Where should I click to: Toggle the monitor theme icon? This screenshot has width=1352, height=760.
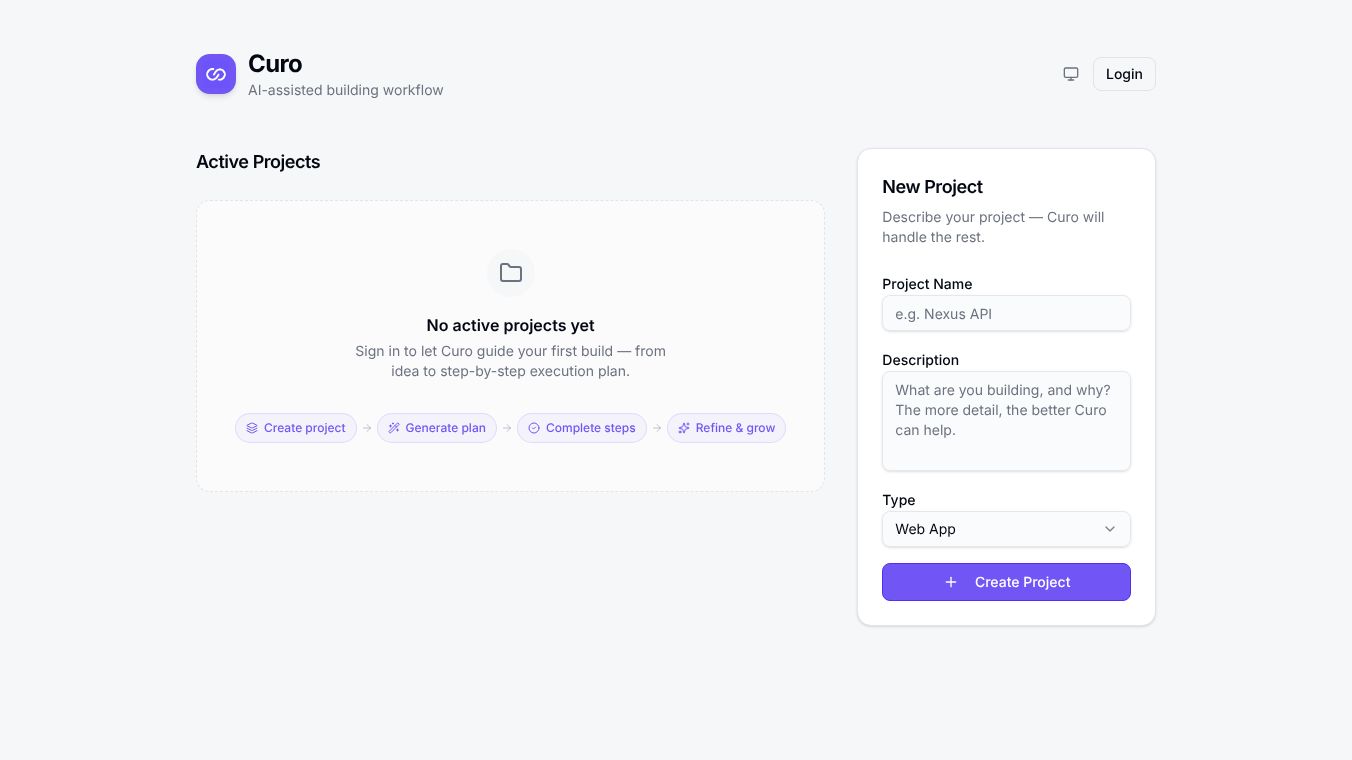[x=1071, y=74]
